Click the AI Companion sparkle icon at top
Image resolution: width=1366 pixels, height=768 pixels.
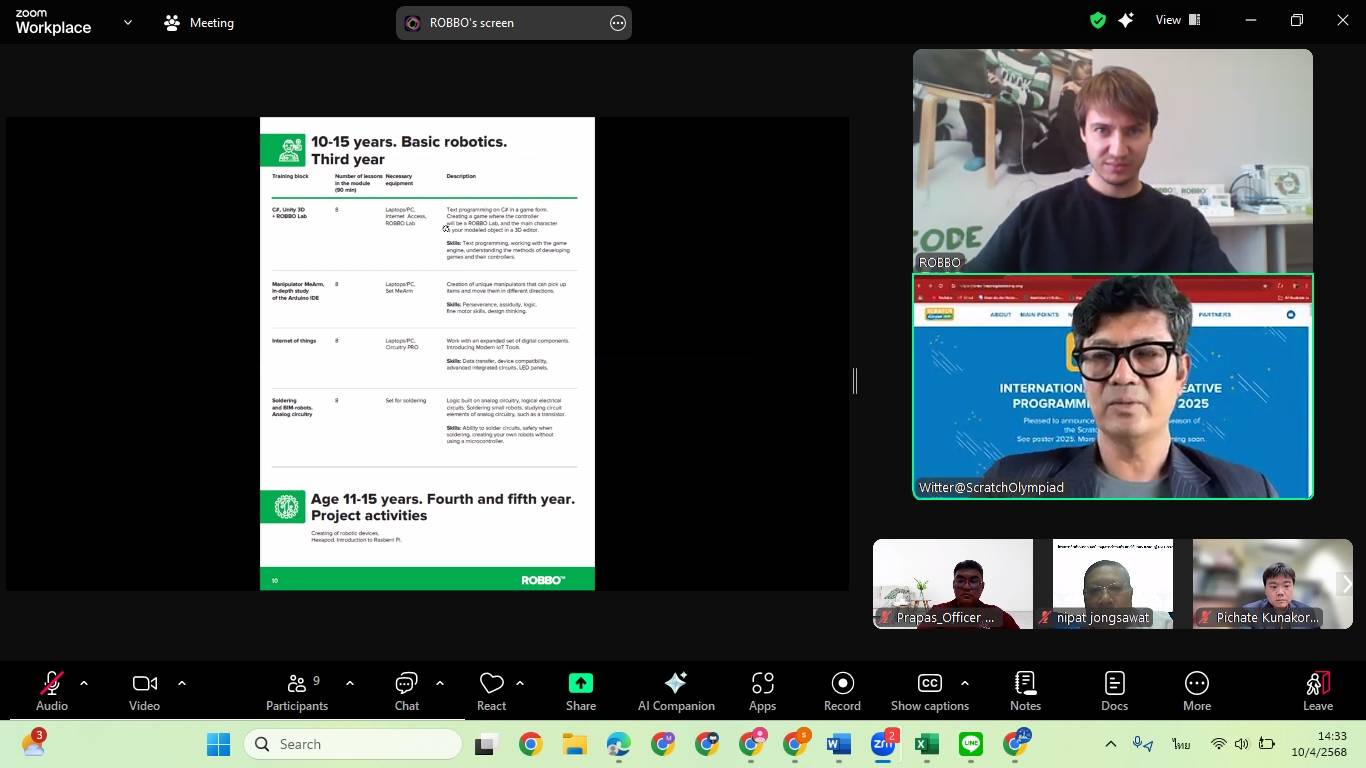pyautogui.click(x=1126, y=20)
